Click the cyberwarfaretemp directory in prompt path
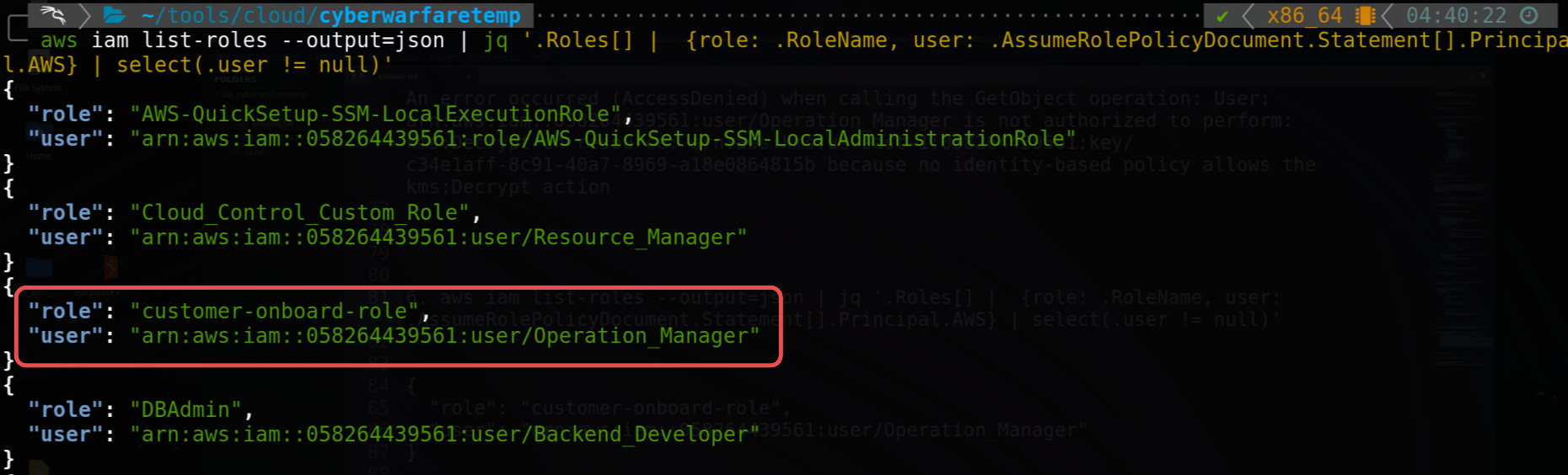Viewport: 1568px width, 475px height. 419,16
